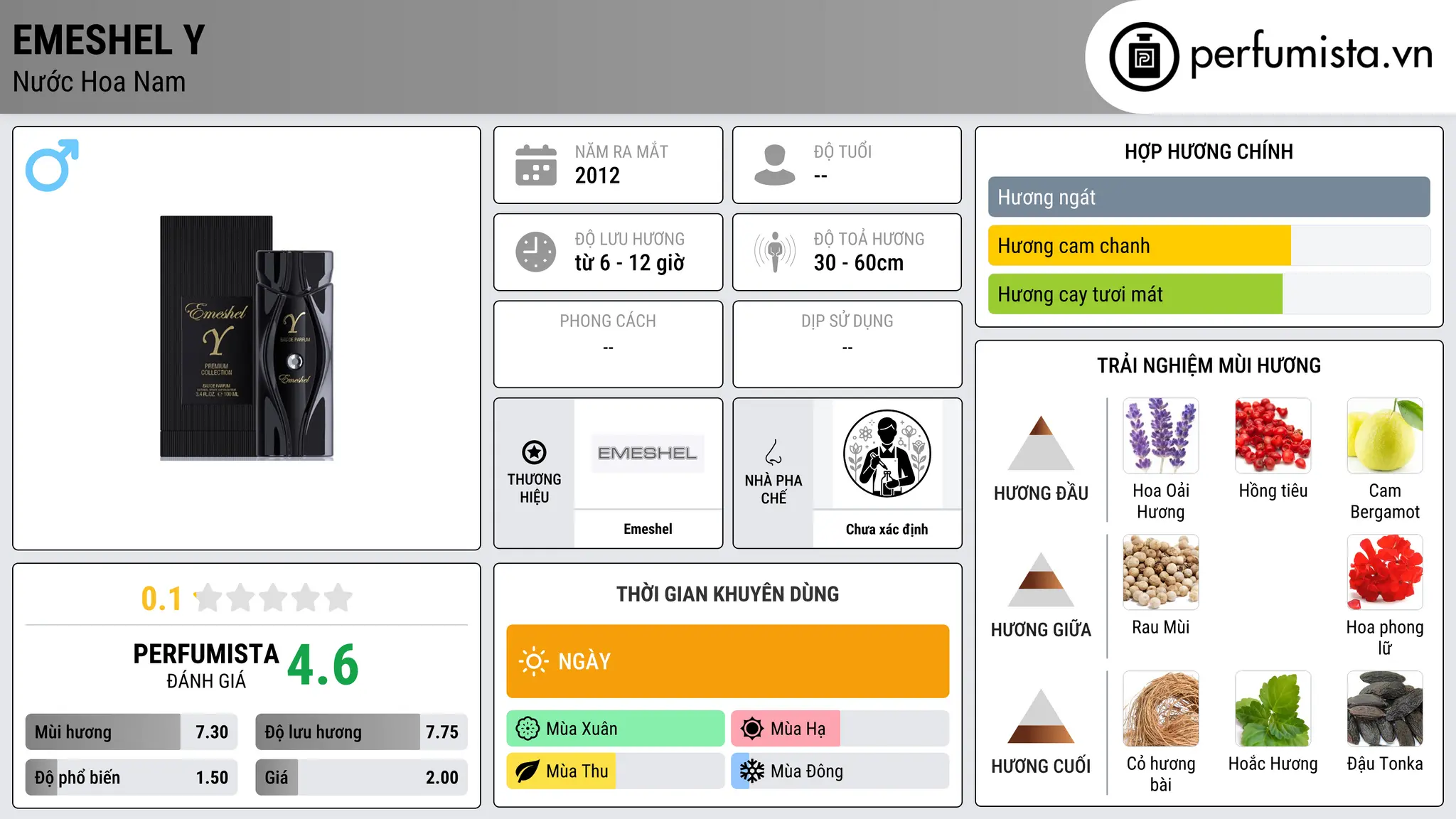Screen dimensions: 1456x819
Task: Click the blue male gender symbol icon
Action: [52, 165]
